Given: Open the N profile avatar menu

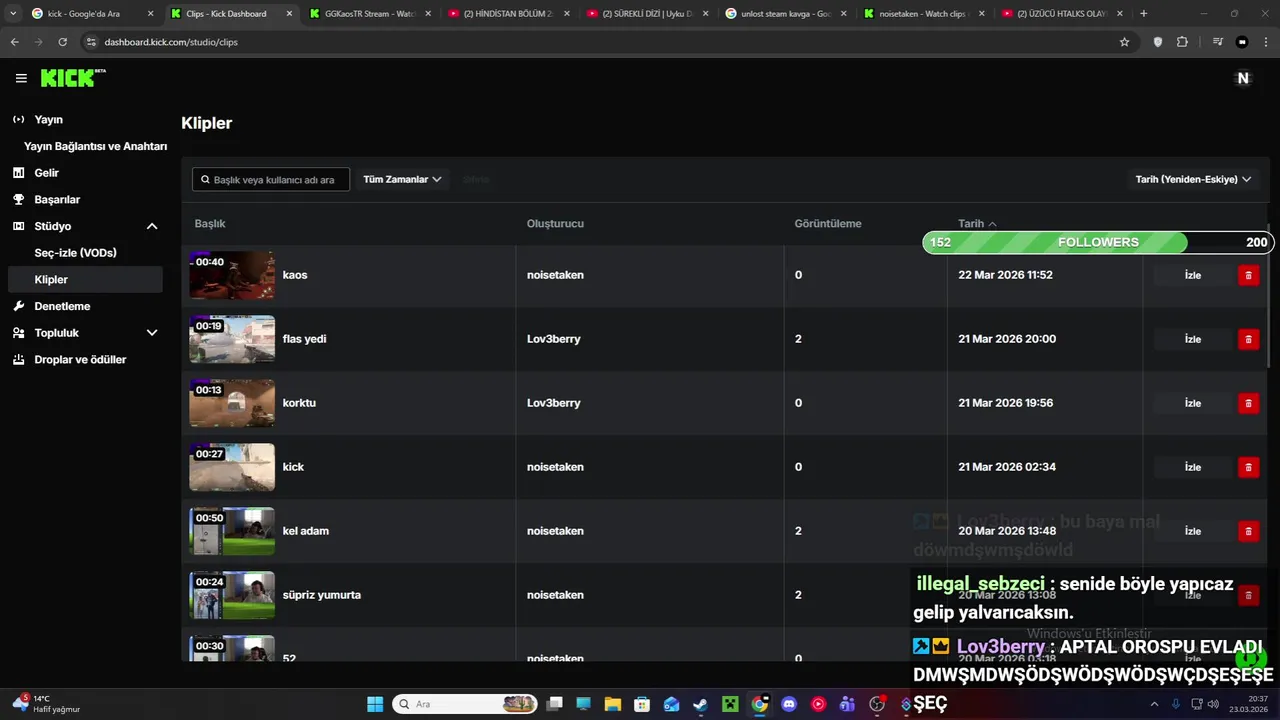Looking at the screenshot, I should click(1243, 78).
